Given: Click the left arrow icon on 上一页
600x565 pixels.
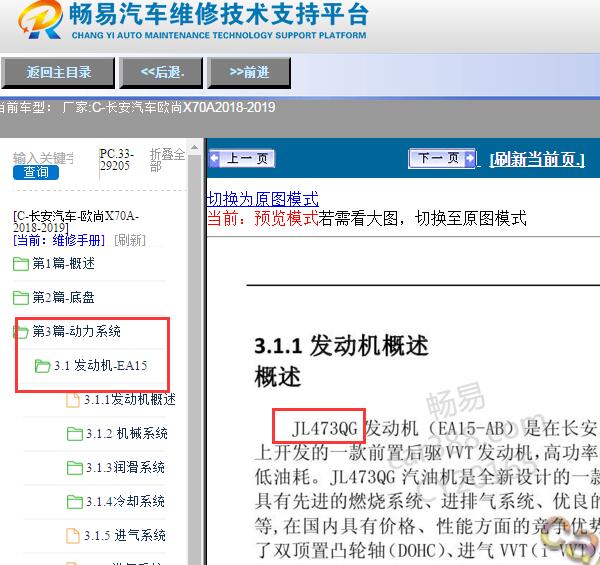Looking at the screenshot, I should (214, 158).
